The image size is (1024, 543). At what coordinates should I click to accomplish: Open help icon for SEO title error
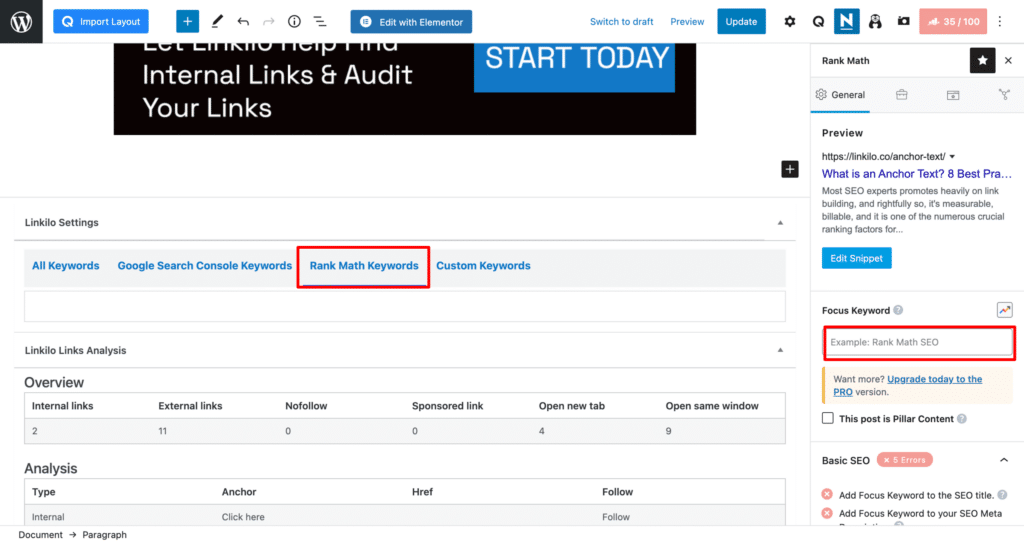(1002, 495)
